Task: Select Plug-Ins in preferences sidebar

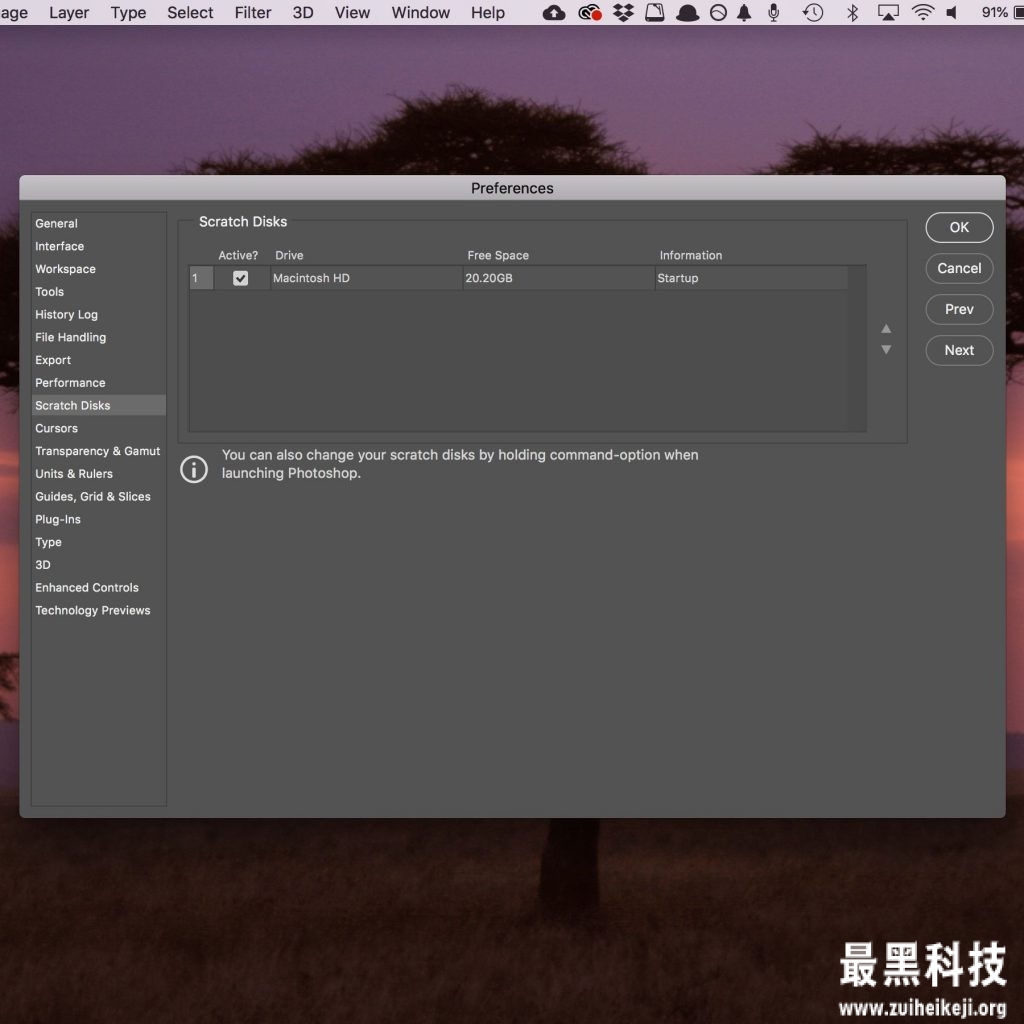Action: click(99, 520)
